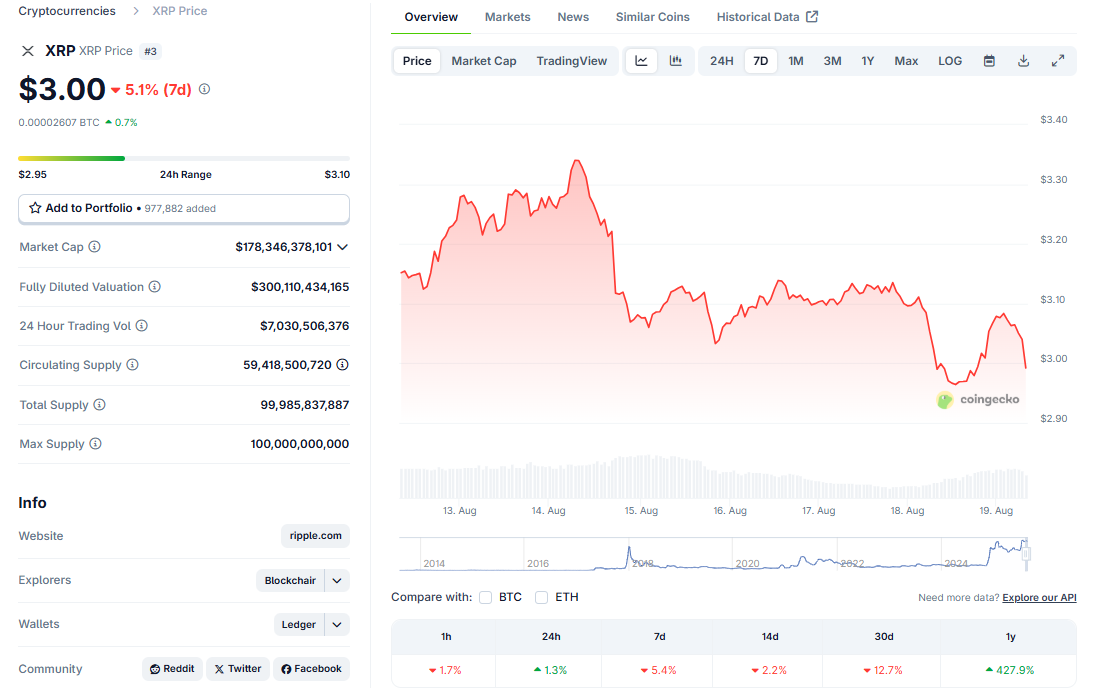Switch to the News tab
Screen dimensions: 1098x688
click(x=573, y=17)
